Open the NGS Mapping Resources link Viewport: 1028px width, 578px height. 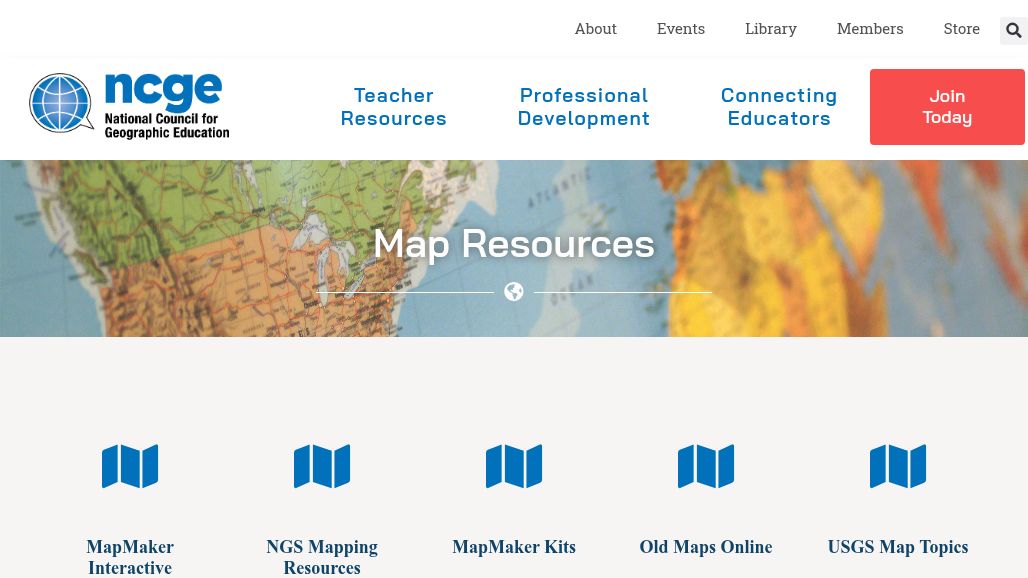pyautogui.click(x=322, y=557)
